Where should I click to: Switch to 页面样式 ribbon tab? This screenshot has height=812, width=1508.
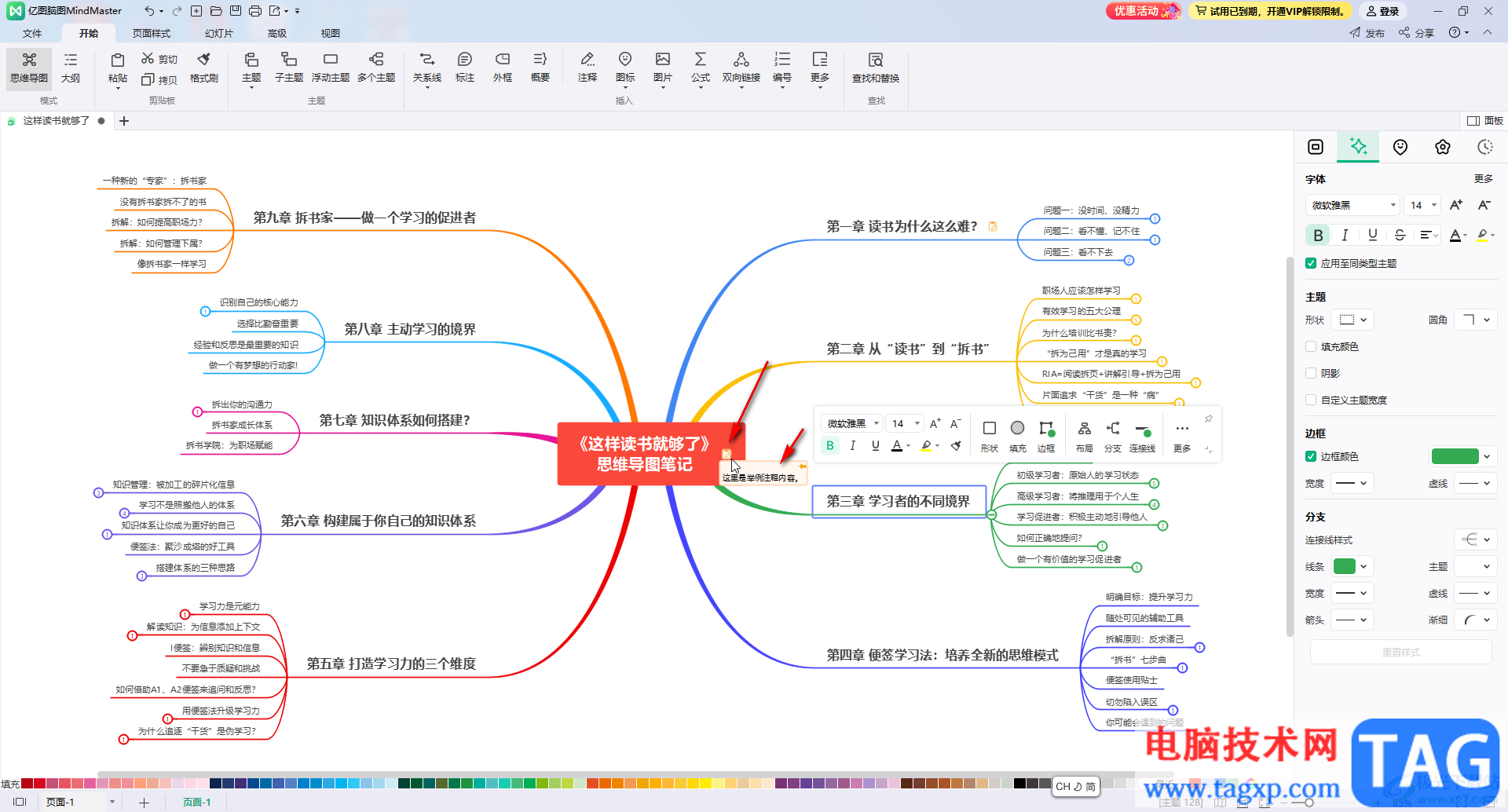click(152, 33)
